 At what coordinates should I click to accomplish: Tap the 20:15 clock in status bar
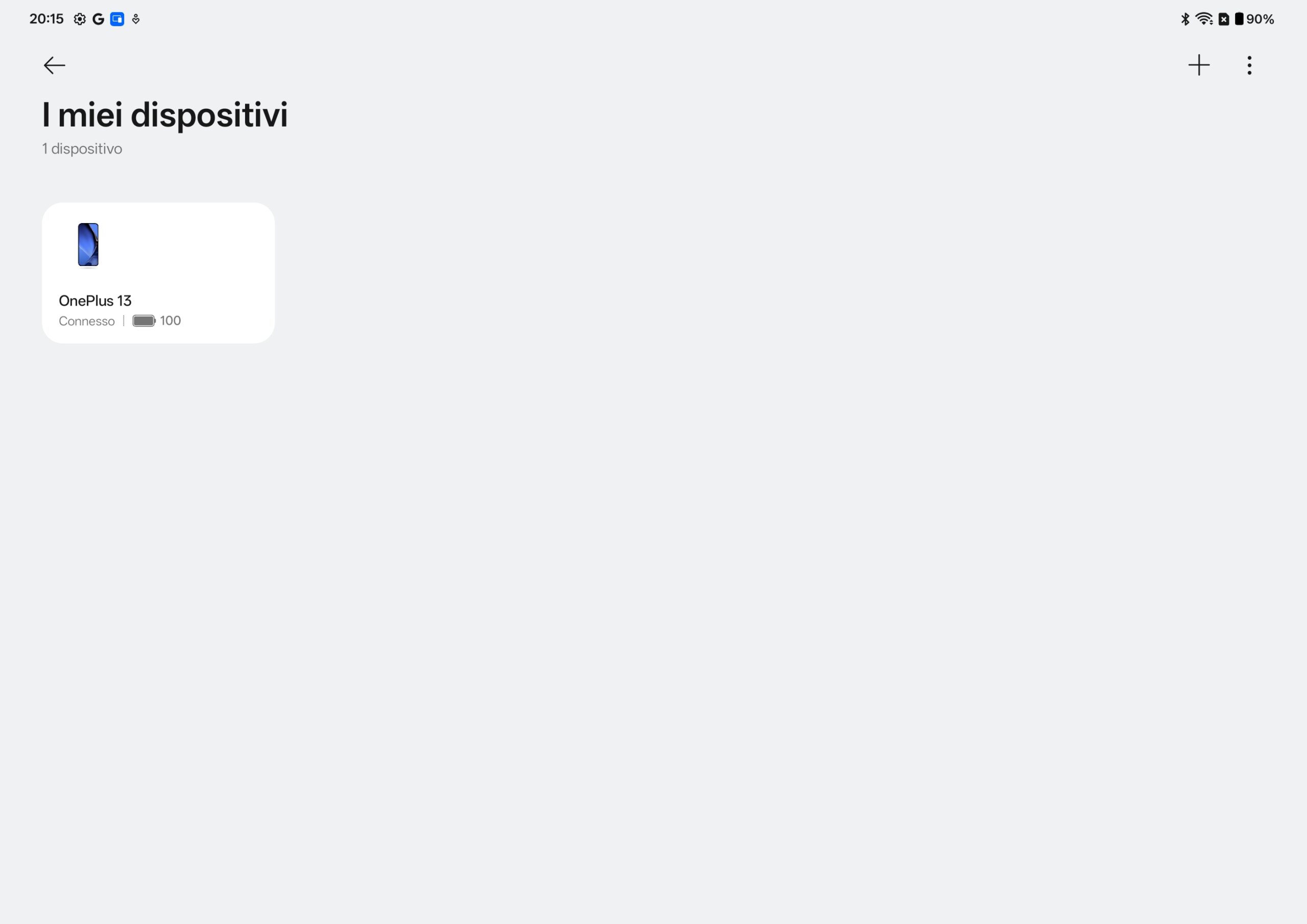point(46,19)
